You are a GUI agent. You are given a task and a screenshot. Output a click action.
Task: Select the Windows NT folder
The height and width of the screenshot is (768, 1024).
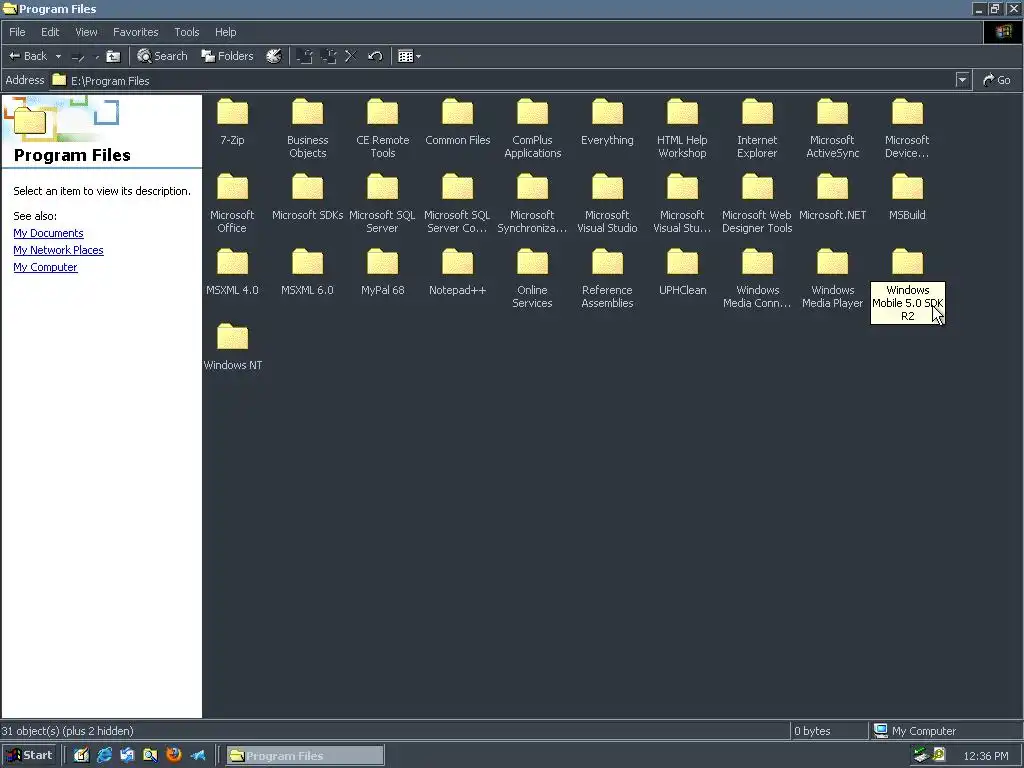click(x=232, y=347)
